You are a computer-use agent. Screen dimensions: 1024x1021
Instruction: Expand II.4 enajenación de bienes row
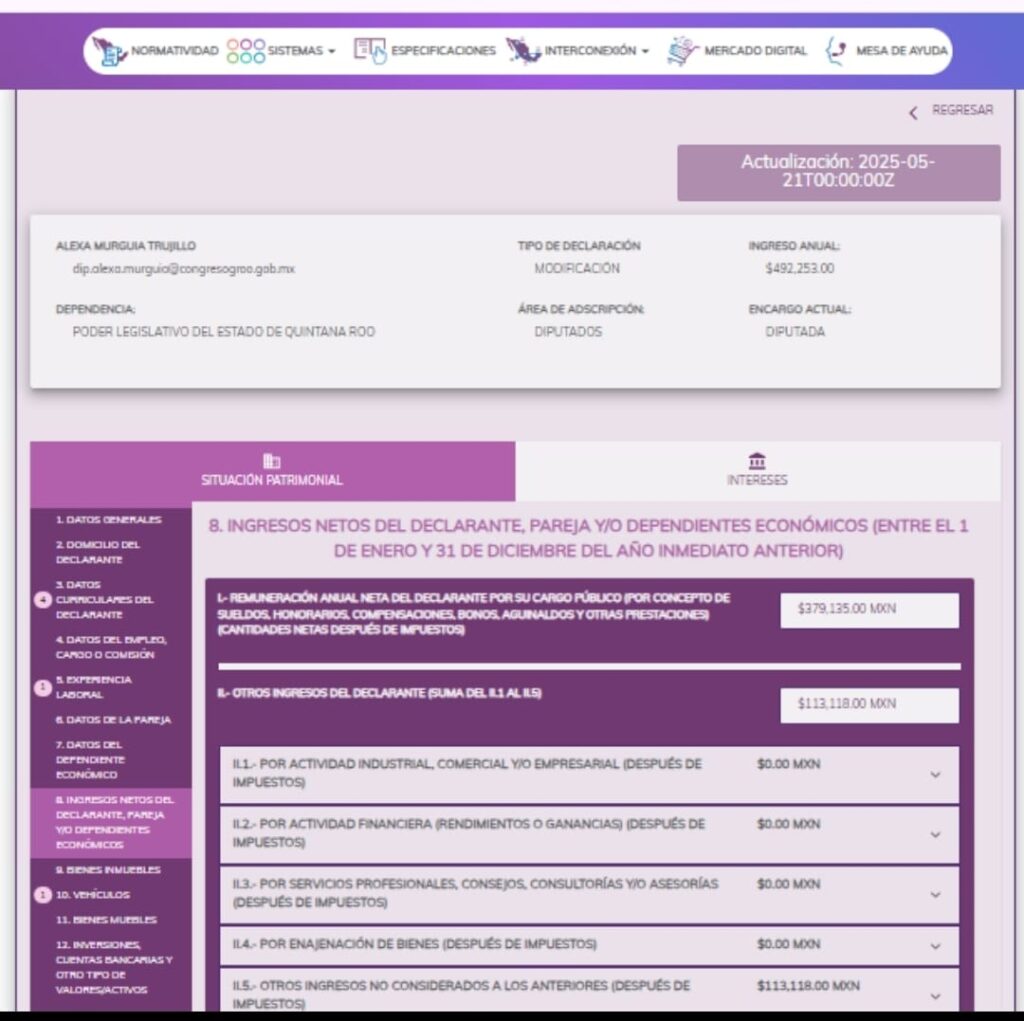935,945
